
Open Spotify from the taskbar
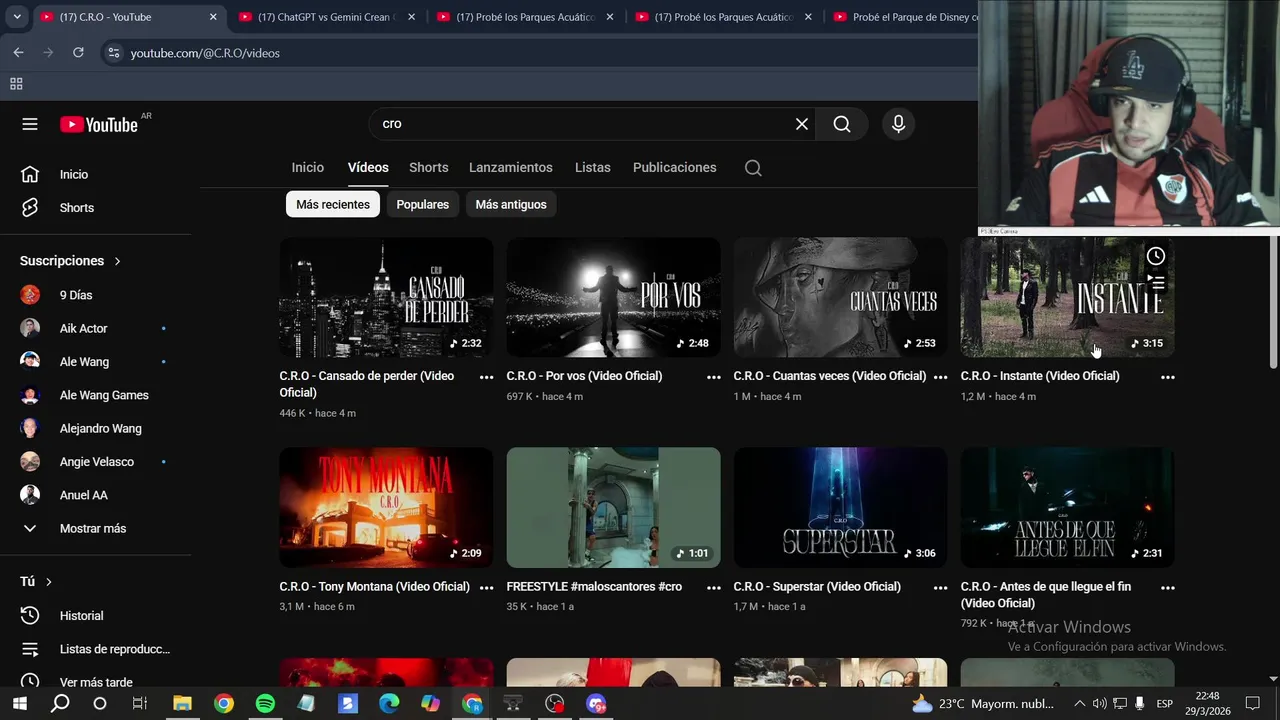point(265,704)
